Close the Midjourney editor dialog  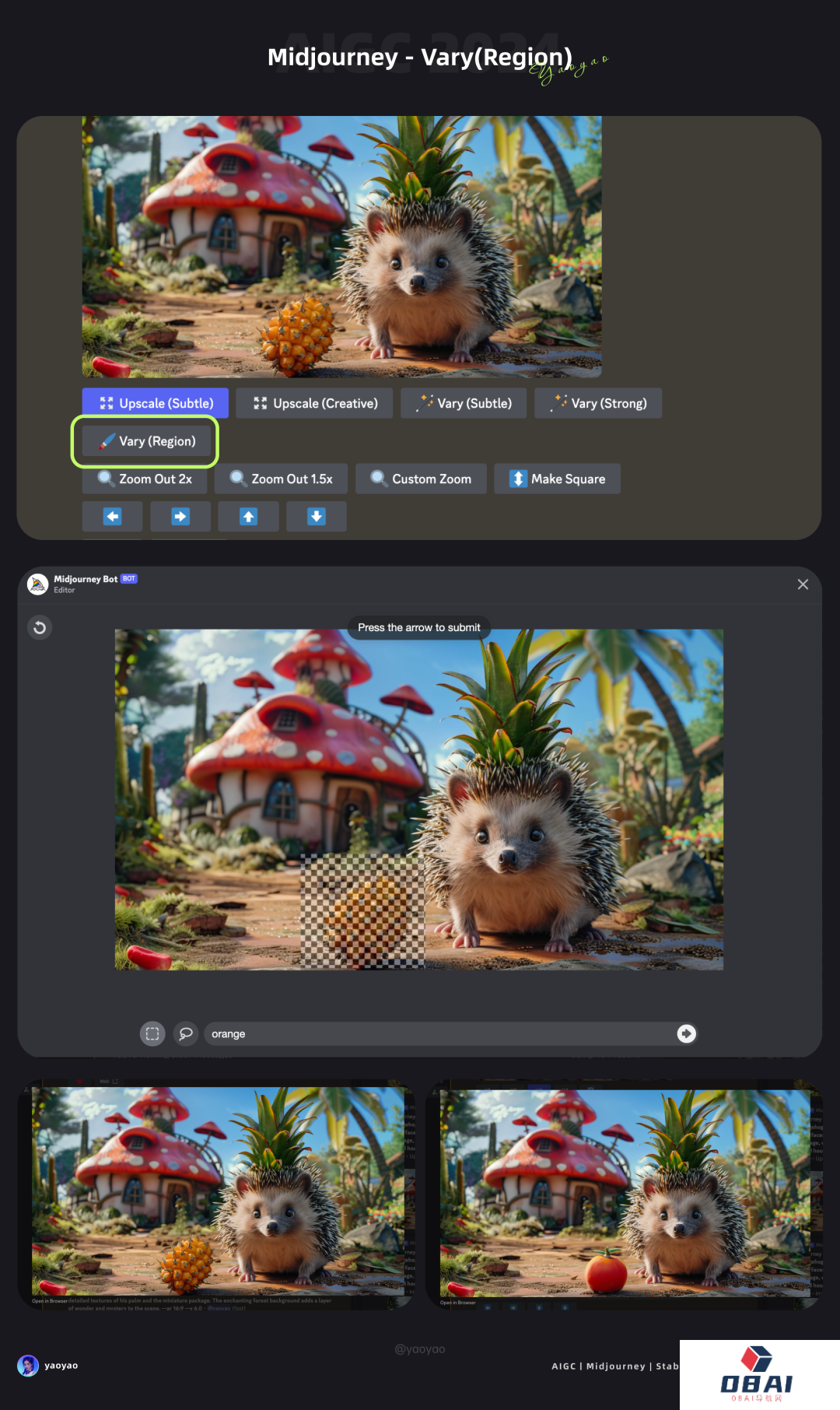(803, 584)
